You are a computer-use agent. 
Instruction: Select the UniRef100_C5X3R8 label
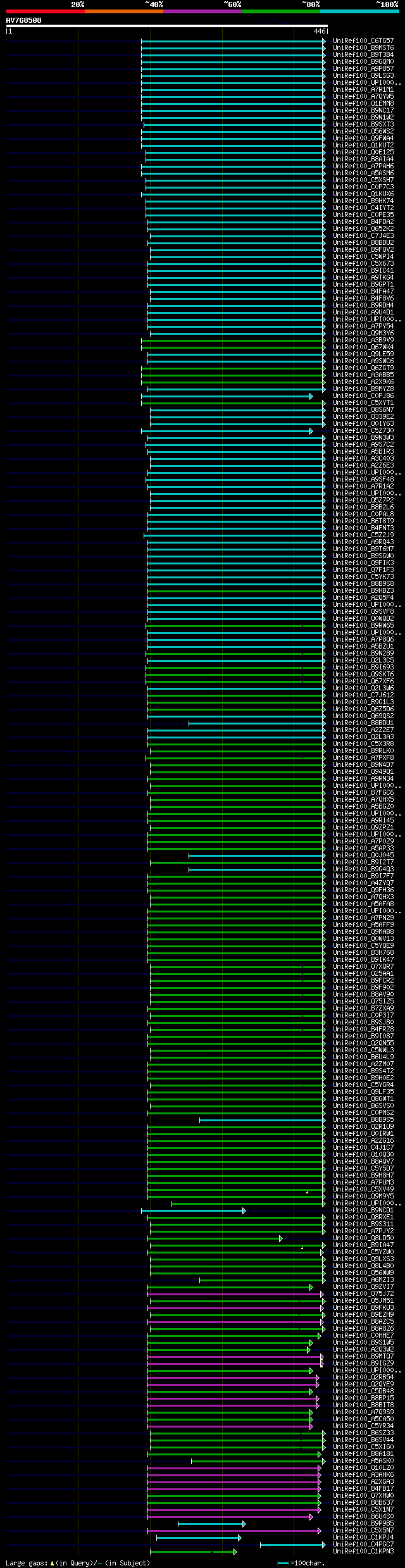(363, 744)
